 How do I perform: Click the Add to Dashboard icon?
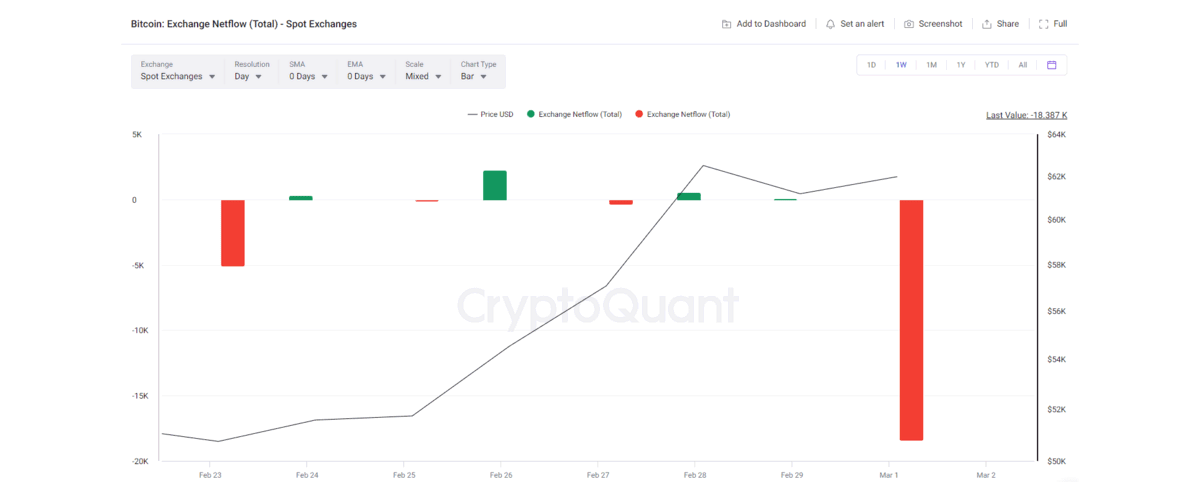coord(726,24)
